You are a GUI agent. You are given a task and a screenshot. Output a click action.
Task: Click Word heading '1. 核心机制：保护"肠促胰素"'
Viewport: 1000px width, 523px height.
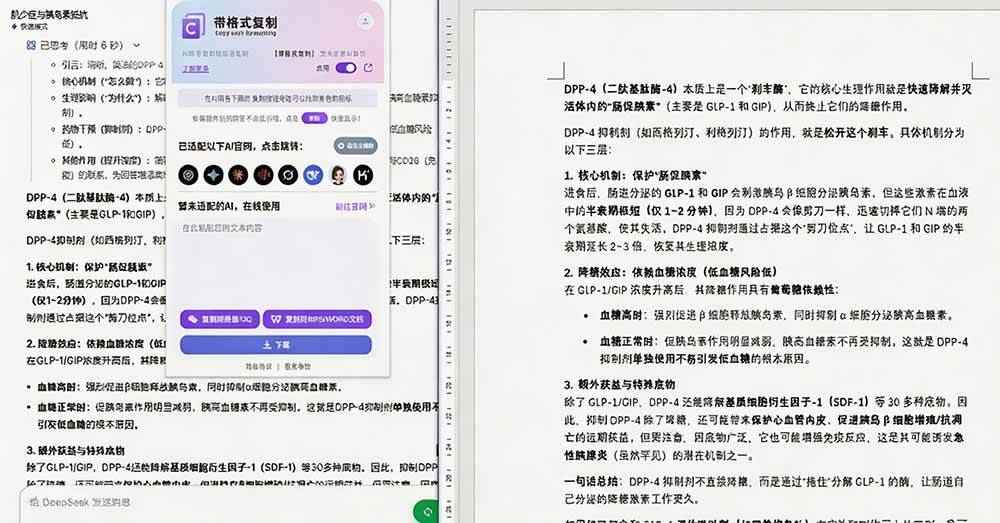tap(635, 175)
